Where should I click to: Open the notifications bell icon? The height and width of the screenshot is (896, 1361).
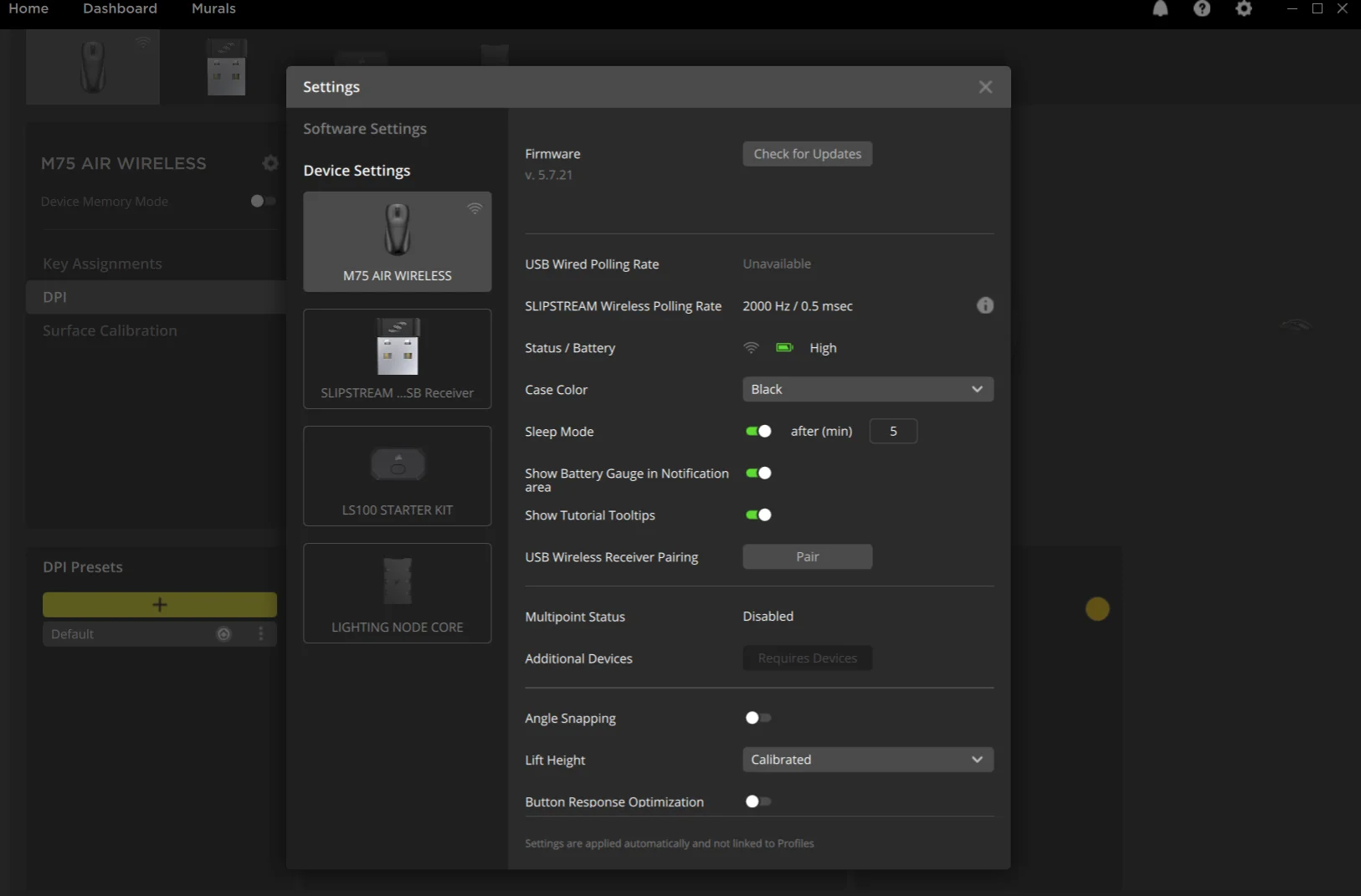[x=1160, y=8]
